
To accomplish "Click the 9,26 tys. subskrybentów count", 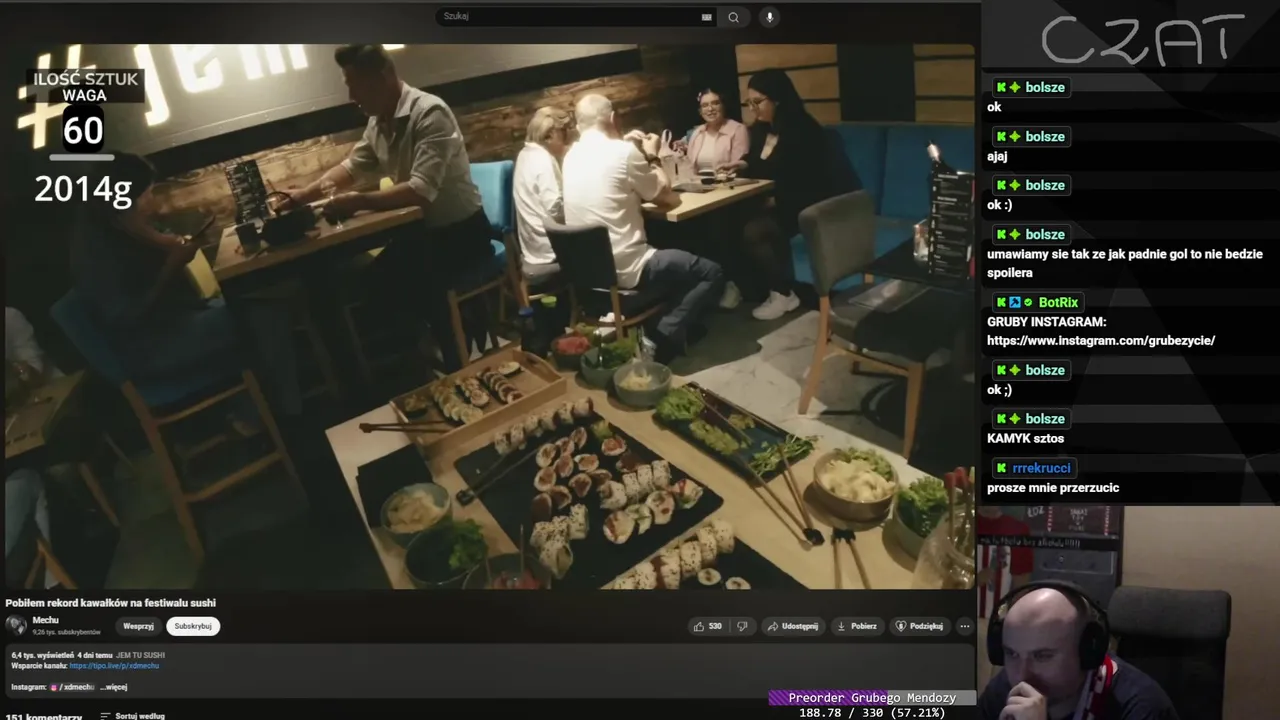I will 66,632.
